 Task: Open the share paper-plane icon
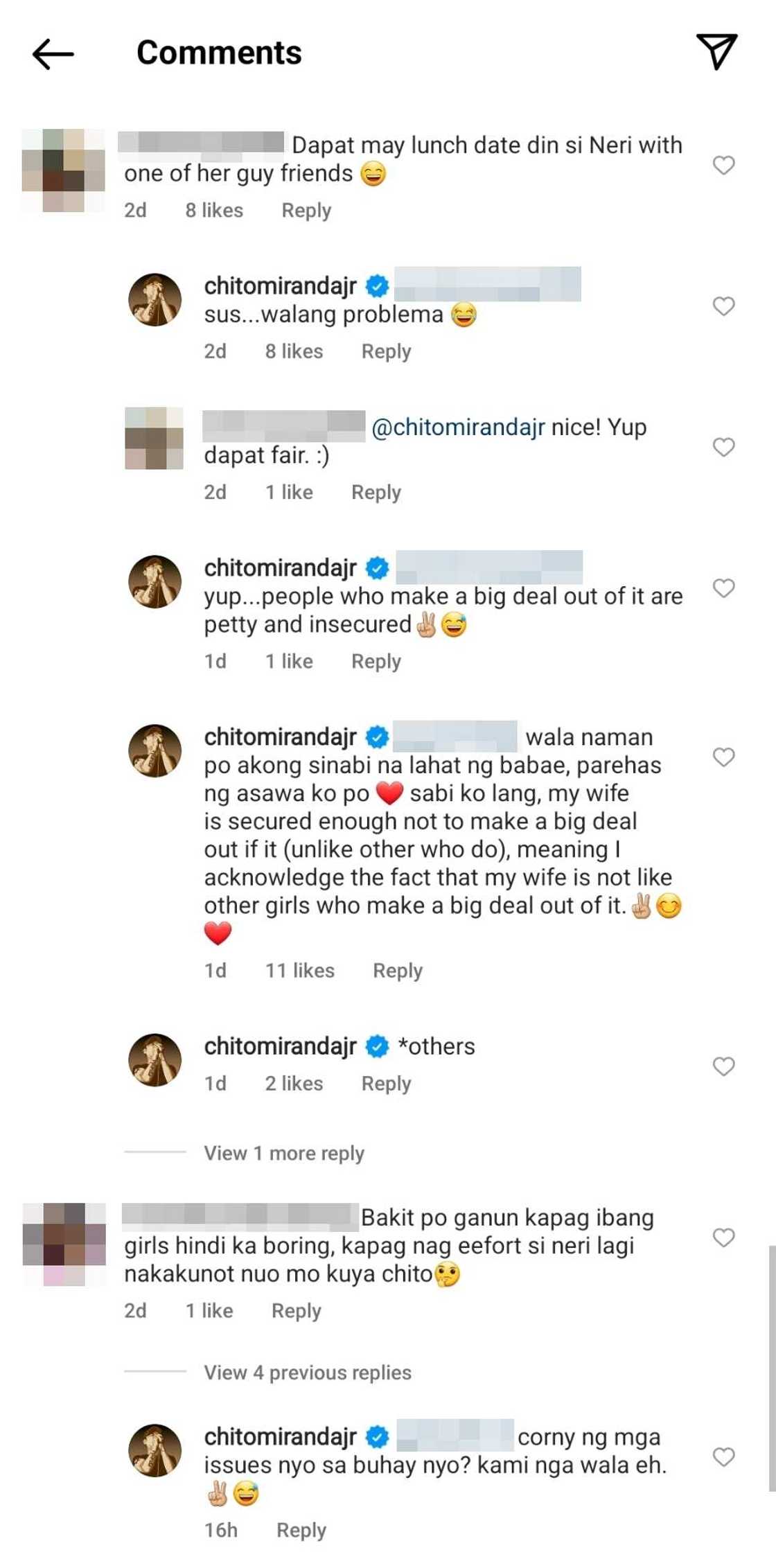716,51
